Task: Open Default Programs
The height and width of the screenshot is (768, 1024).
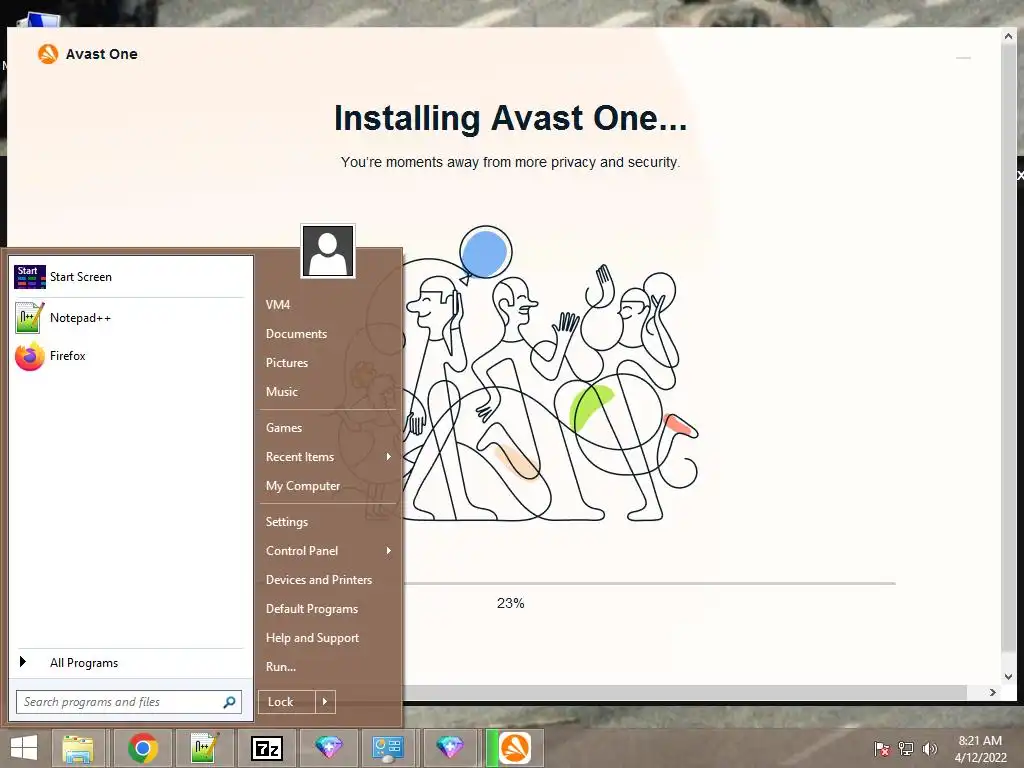Action: point(312,609)
